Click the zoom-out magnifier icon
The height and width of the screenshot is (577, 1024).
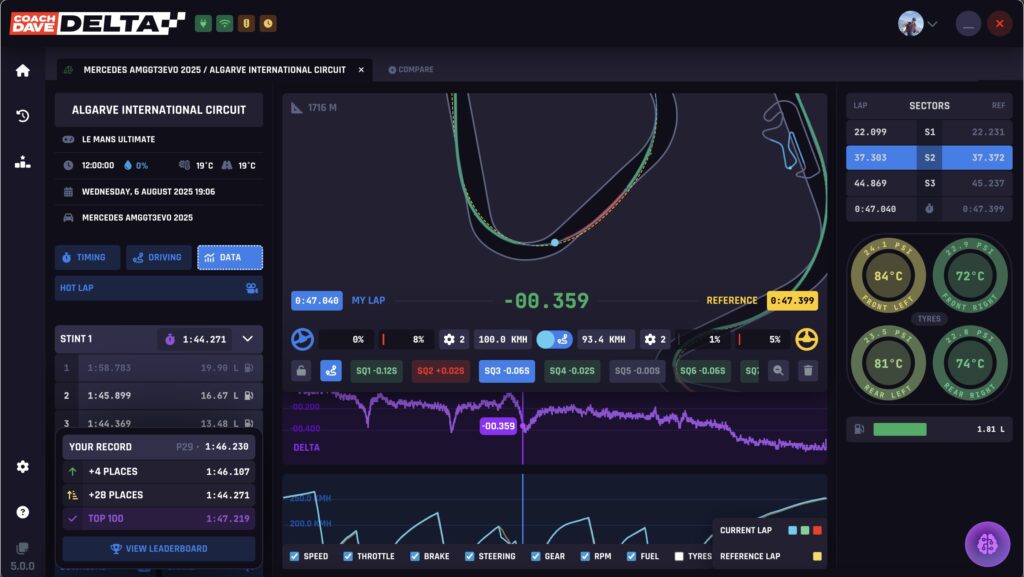(x=778, y=371)
